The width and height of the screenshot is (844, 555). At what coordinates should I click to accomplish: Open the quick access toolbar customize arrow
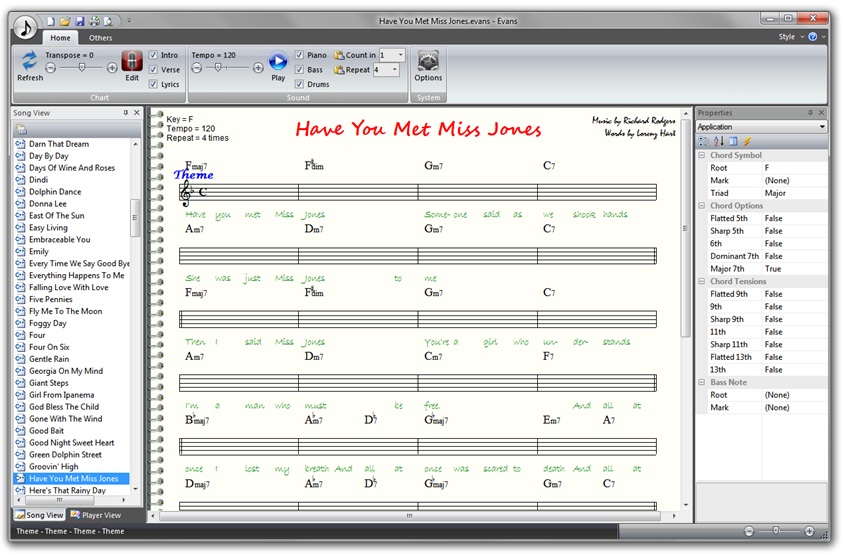coord(129,22)
